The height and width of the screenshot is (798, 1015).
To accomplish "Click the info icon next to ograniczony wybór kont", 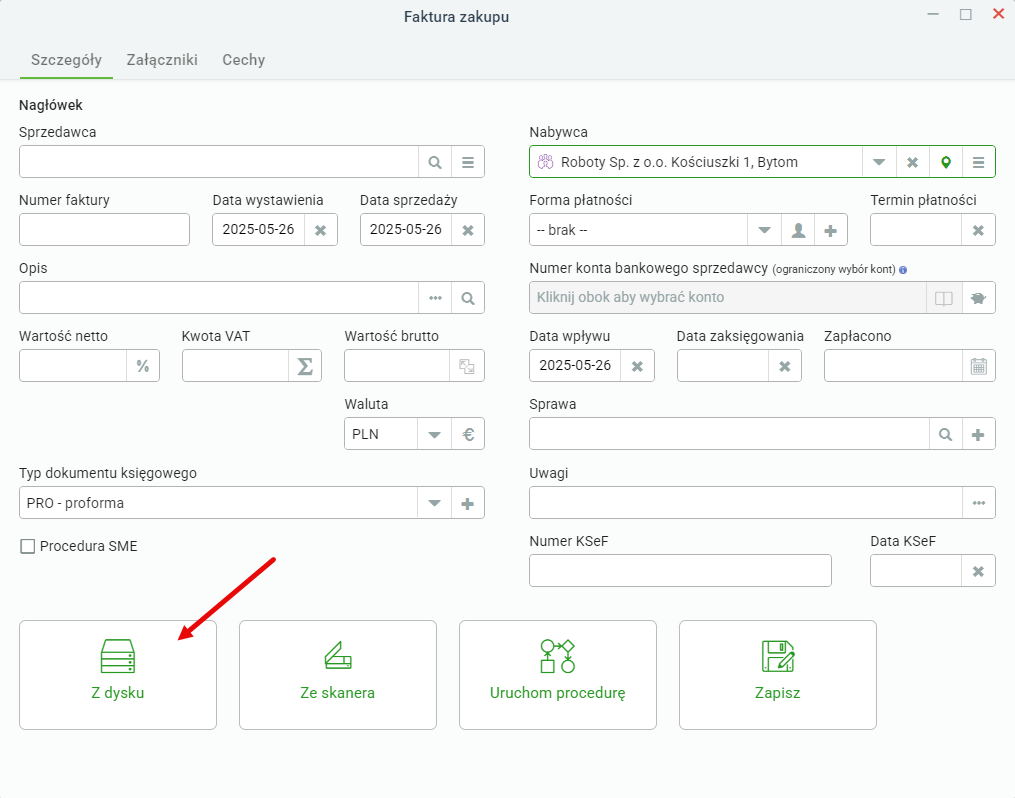I will coord(903,270).
